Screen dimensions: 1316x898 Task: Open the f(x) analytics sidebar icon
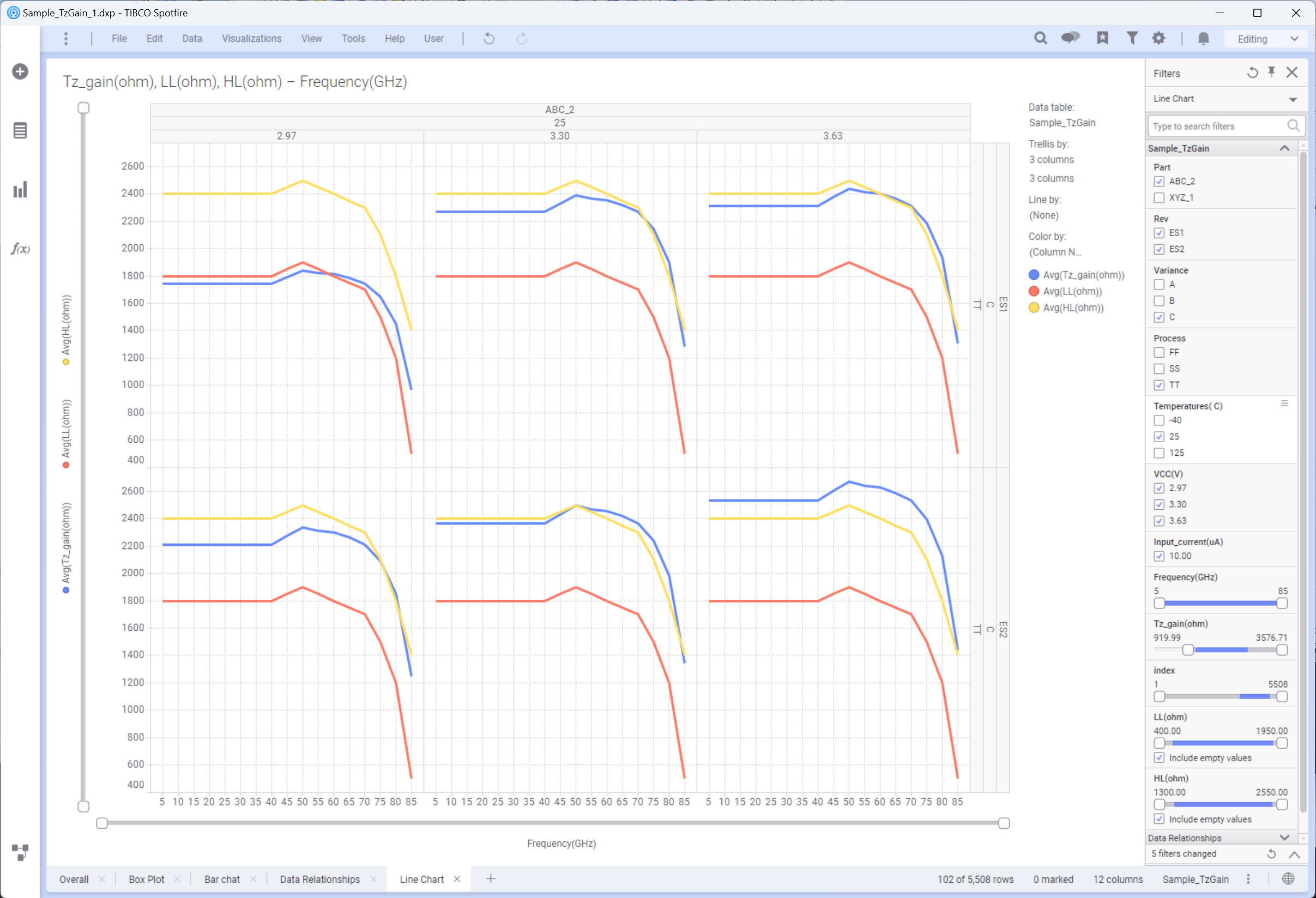20,249
